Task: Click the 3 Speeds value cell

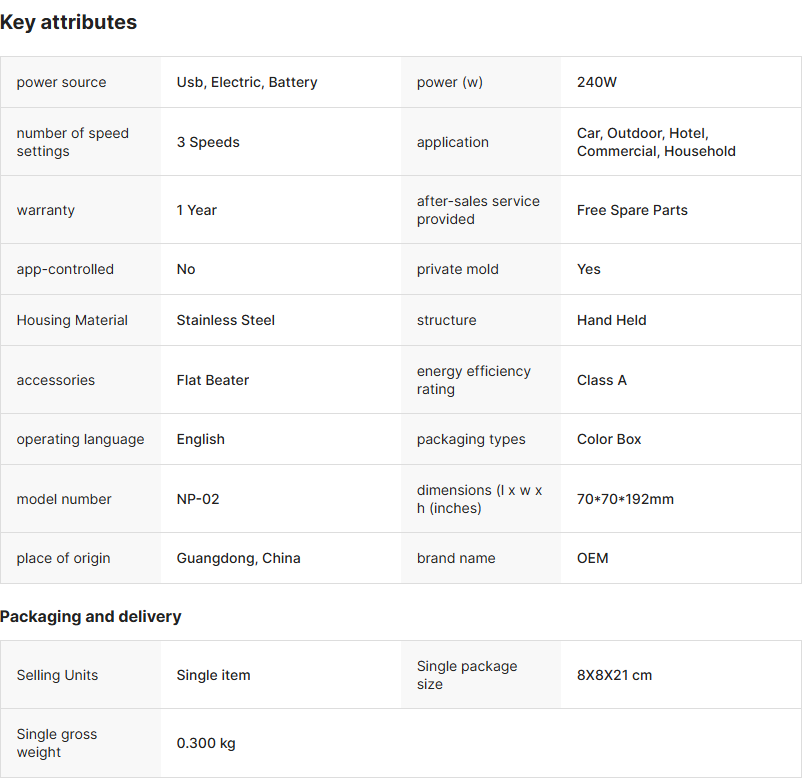Action: click(x=208, y=142)
